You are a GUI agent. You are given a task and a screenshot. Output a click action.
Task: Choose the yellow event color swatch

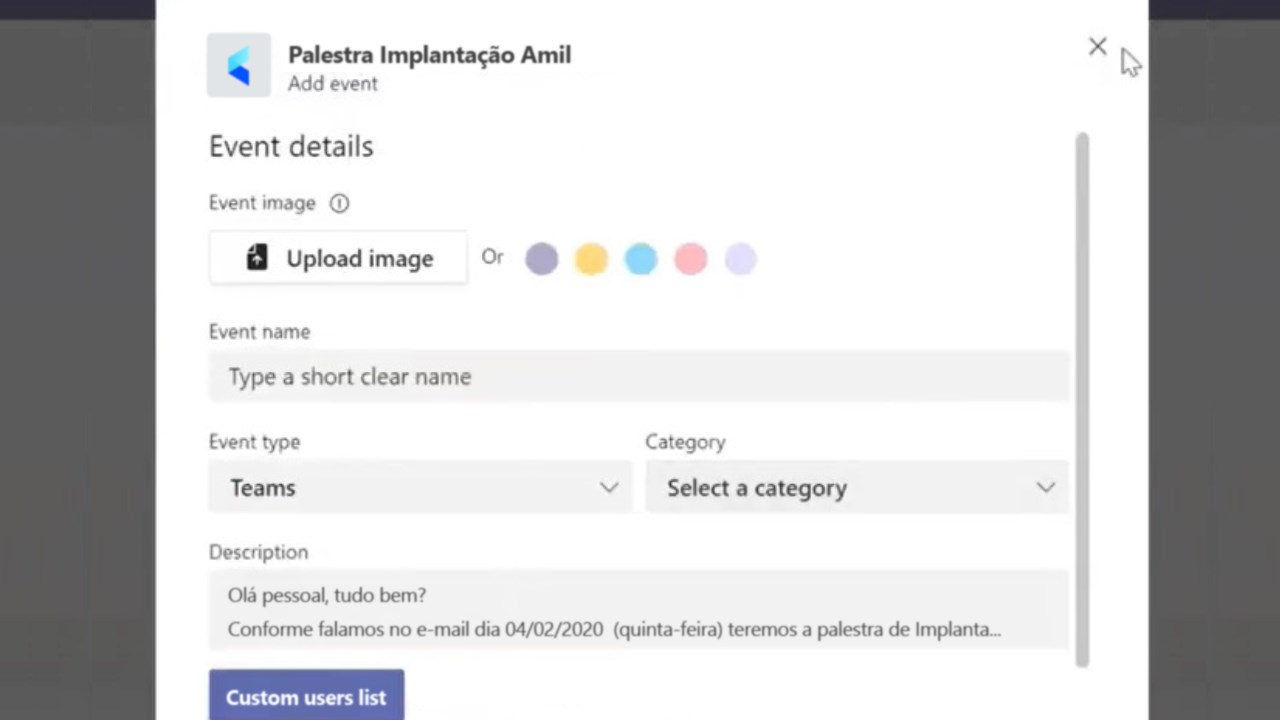[591, 259]
